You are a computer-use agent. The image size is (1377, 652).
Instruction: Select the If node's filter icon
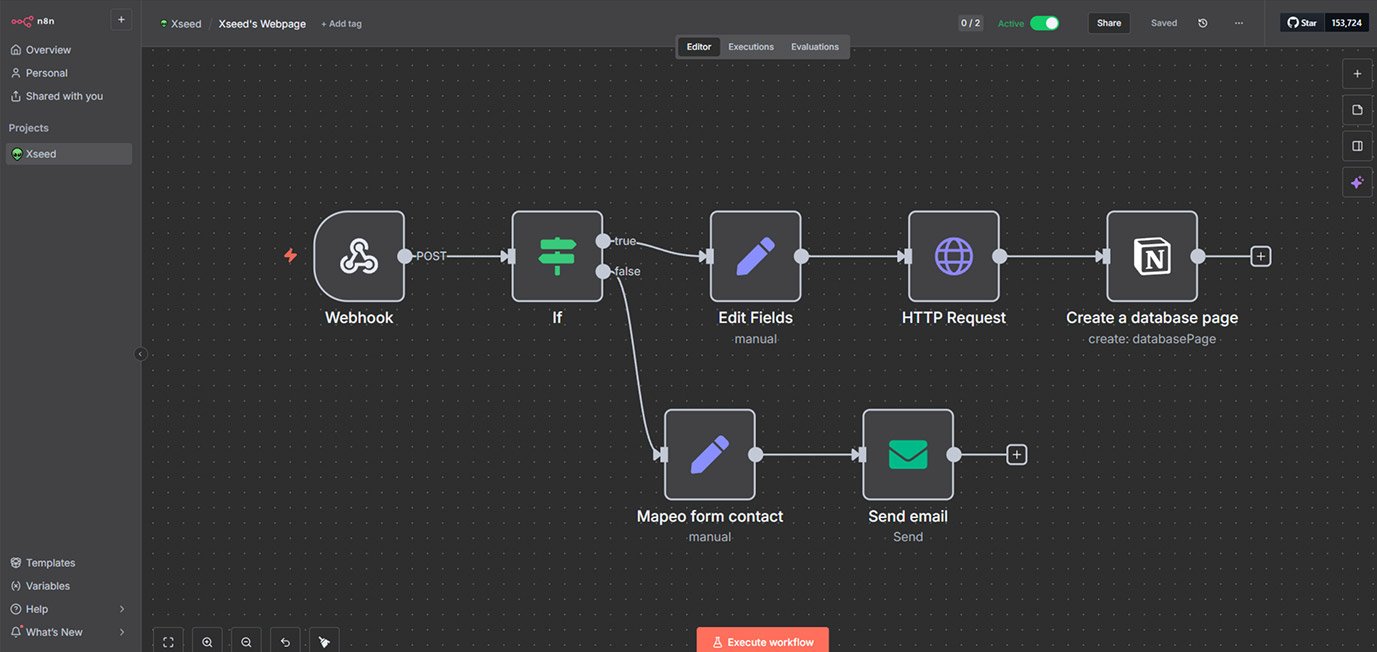coord(557,256)
